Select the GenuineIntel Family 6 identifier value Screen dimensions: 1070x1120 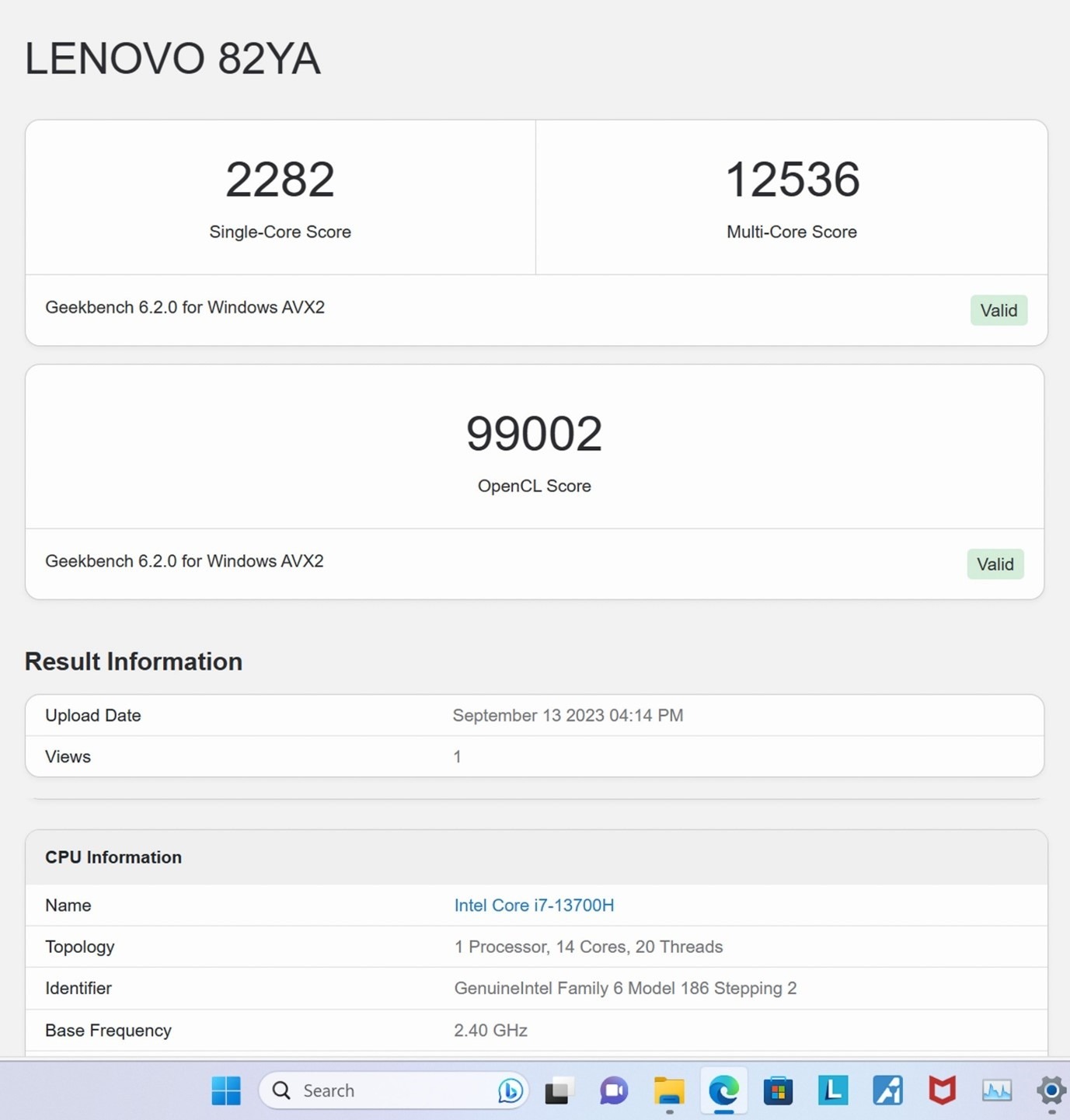(x=626, y=989)
